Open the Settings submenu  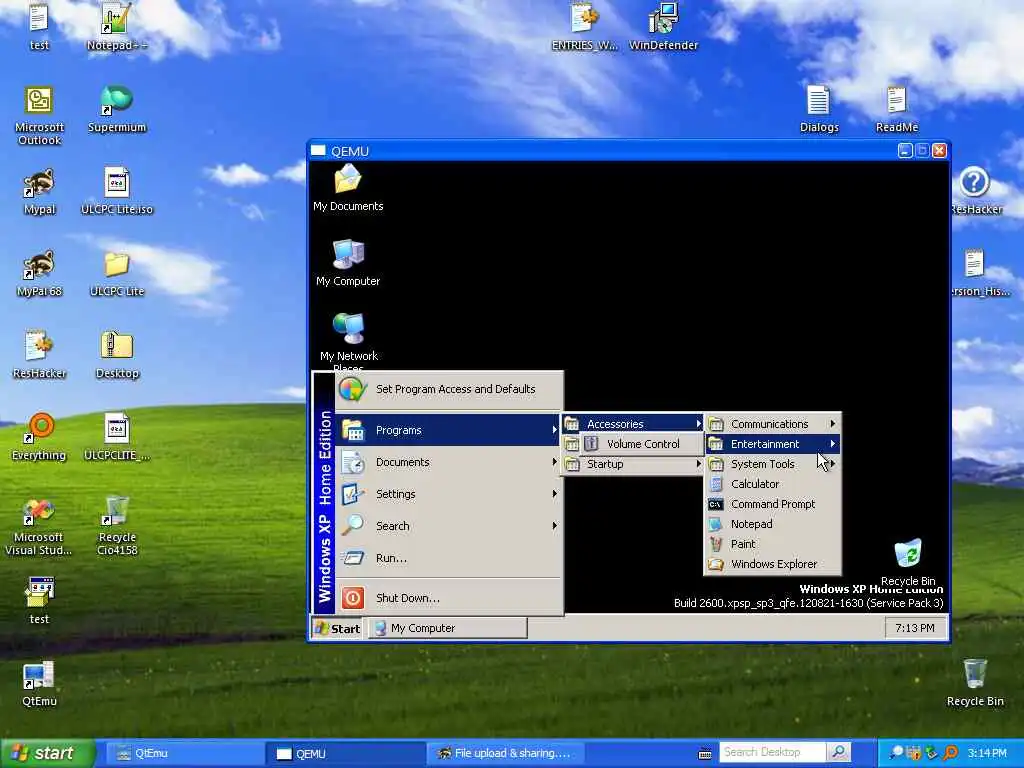(x=449, y=494)
